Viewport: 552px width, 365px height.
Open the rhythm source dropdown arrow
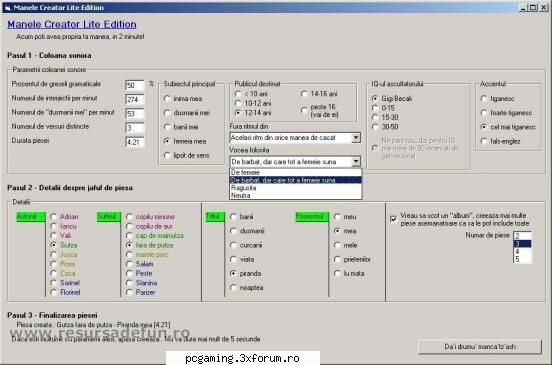coord(356,137)
